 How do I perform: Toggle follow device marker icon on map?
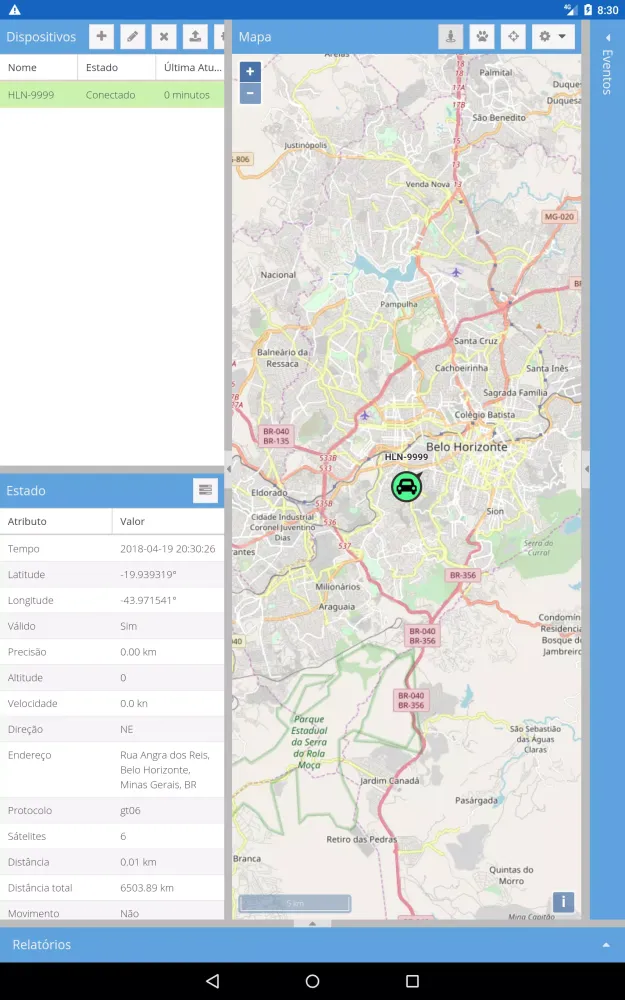point(450,37)
